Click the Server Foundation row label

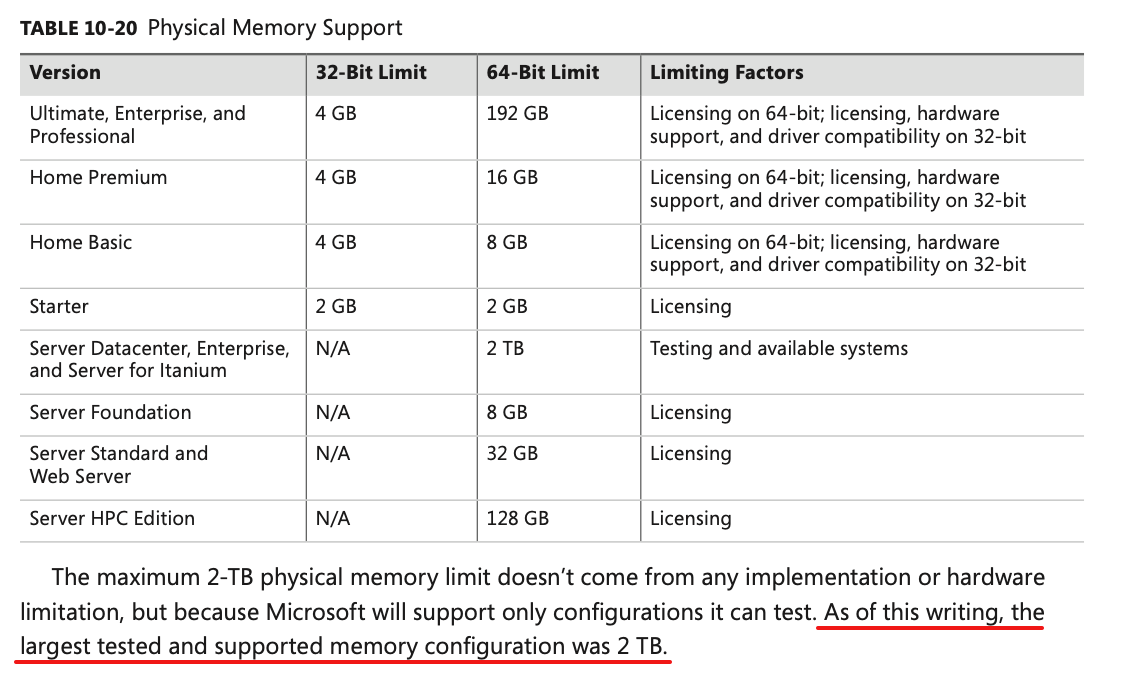pyautogui.click(x=110, y=412)
